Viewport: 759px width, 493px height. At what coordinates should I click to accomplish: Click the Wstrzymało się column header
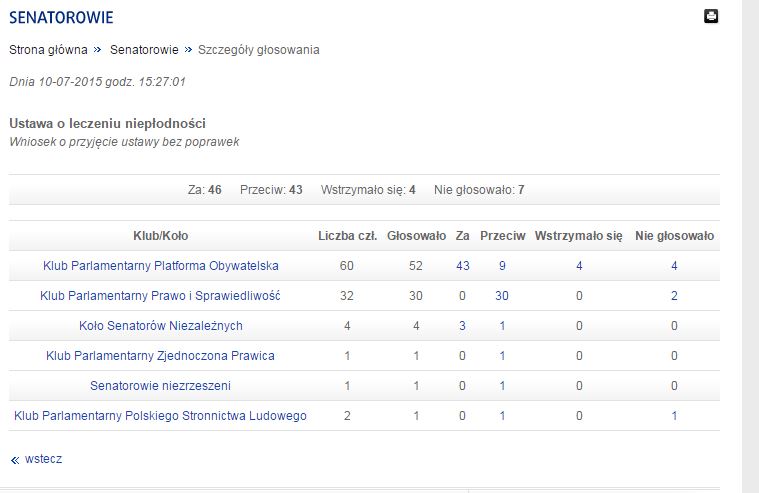pos(578,236)
